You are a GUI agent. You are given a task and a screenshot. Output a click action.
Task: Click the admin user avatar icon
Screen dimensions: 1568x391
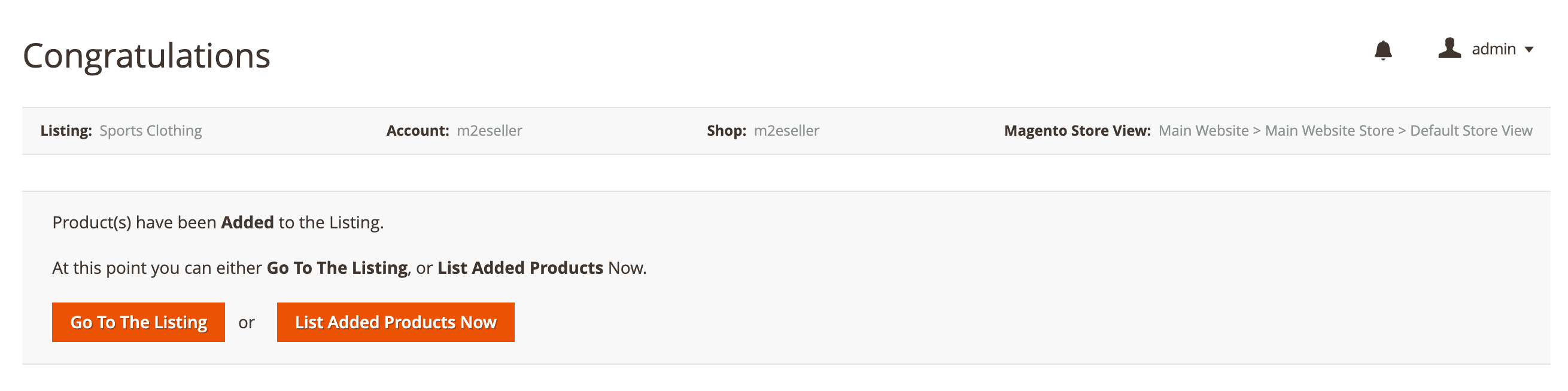coord(1450,48)
